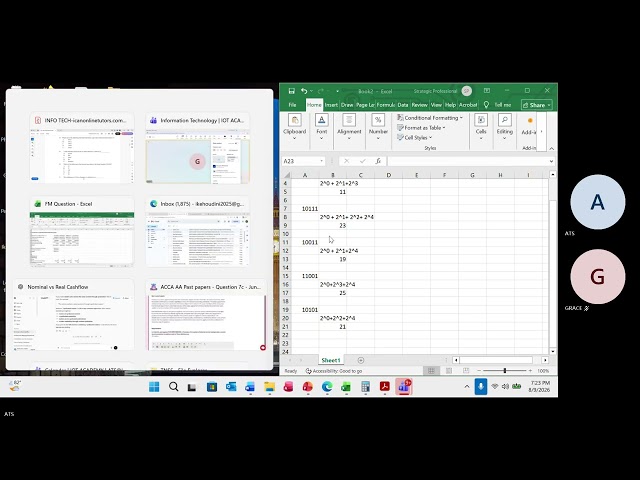Open the Windows Start menu
The height and width of the screenshot is (480, 640).
154,386
